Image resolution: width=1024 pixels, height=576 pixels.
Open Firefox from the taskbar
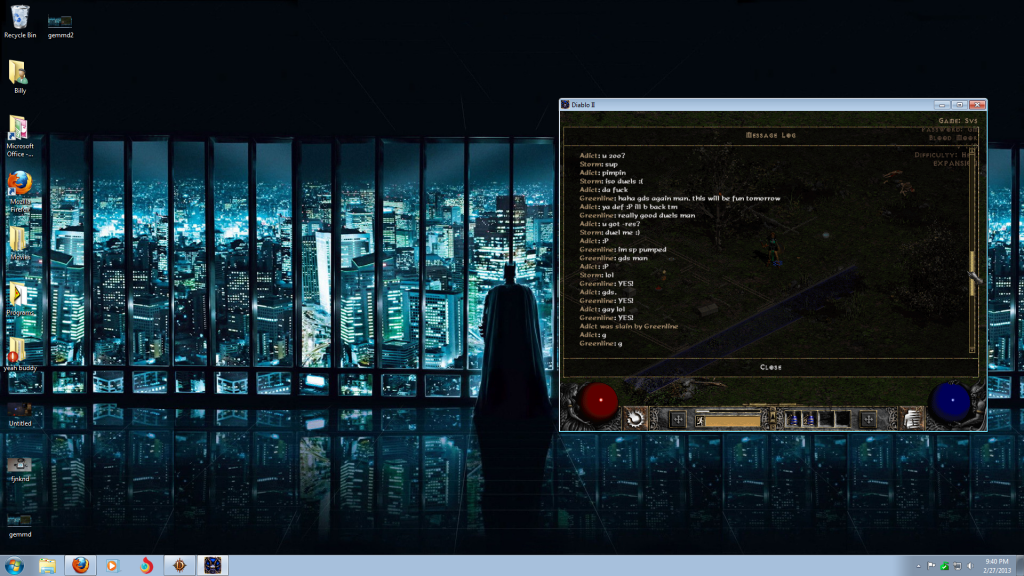pyautogui.click(x=80, y=566)
